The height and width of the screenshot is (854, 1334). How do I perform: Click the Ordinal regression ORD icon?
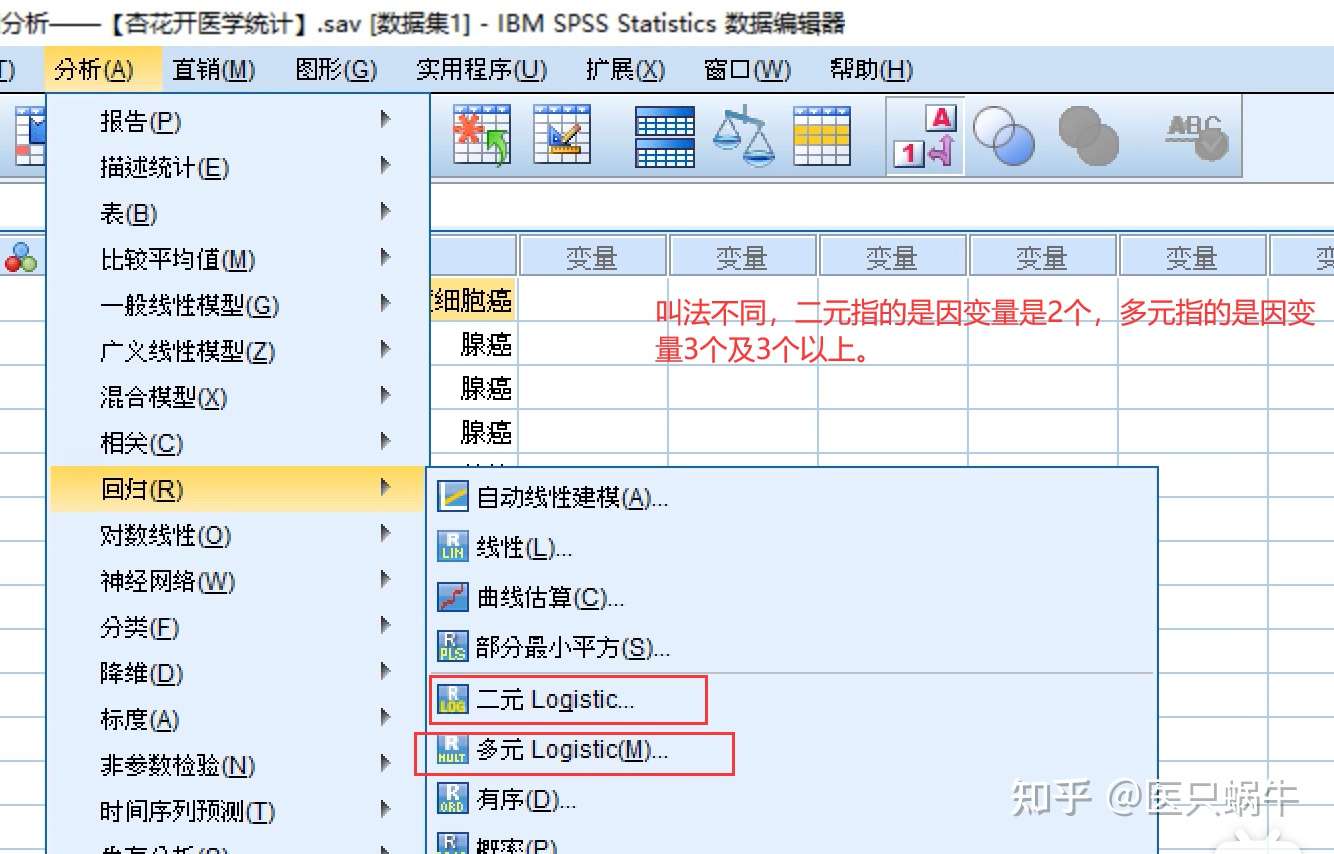(x=453, y=800)
